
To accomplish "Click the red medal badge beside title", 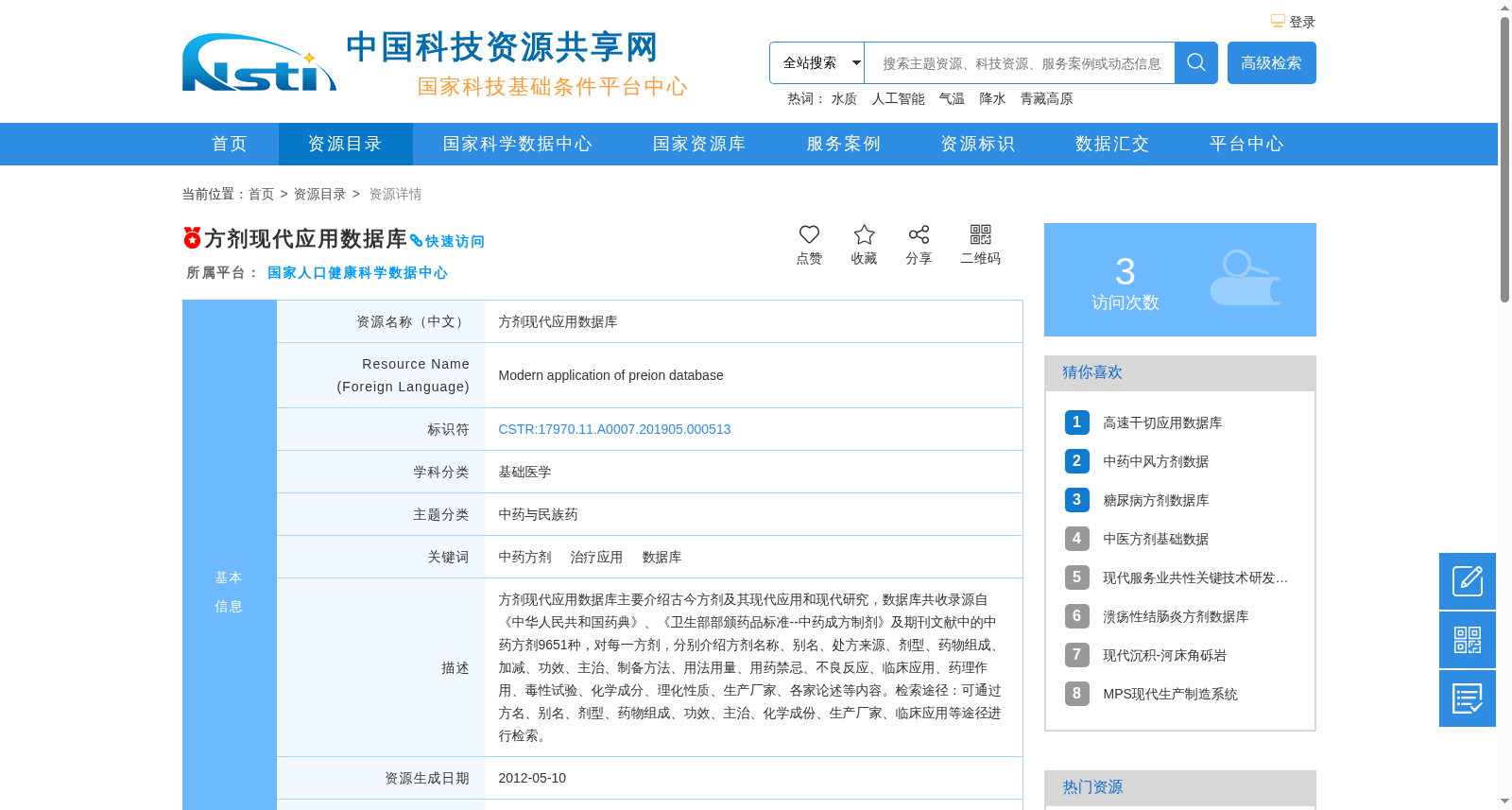I will click(192, 238).
